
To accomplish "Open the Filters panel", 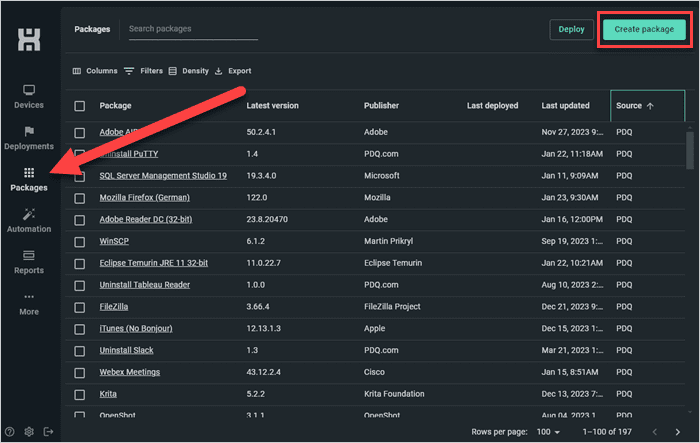I will pos(143,71).
